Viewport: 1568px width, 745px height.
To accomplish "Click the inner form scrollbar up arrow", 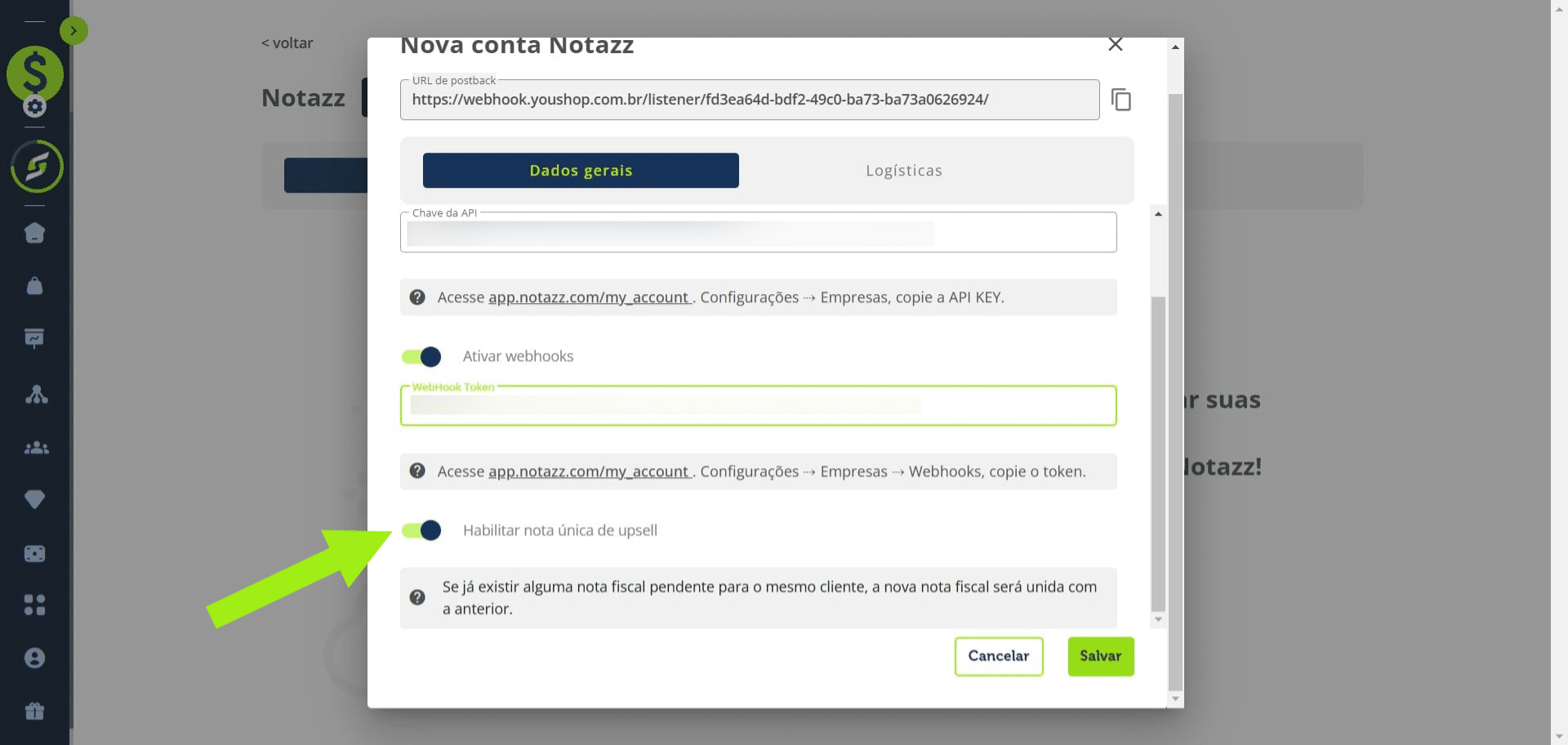I will tap(1158, 214).
